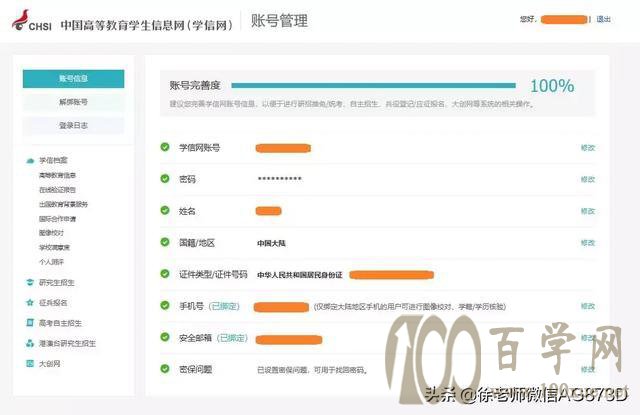Image resolution: width=640 pixels, height=415 pixels.
Task: Click the 退出 logout link
Action: tap(604, 19)
